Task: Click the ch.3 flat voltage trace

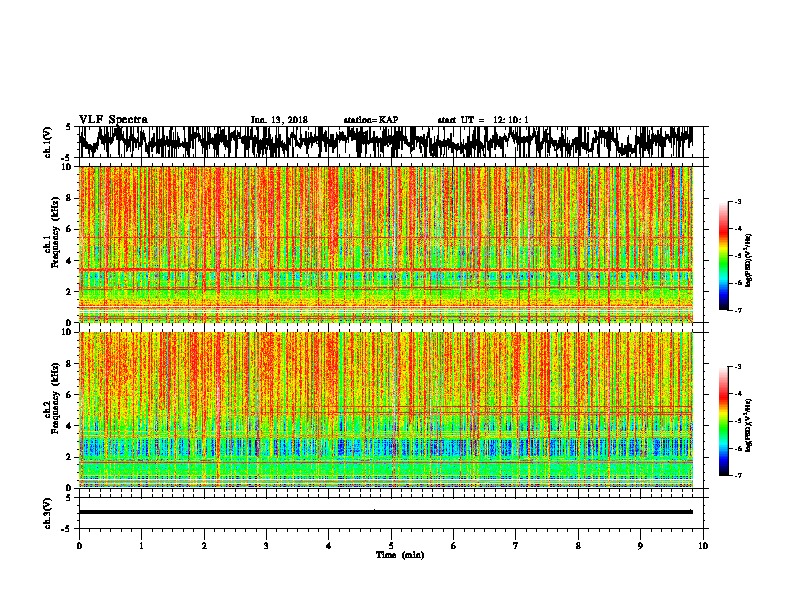Action: coord(386,512)
